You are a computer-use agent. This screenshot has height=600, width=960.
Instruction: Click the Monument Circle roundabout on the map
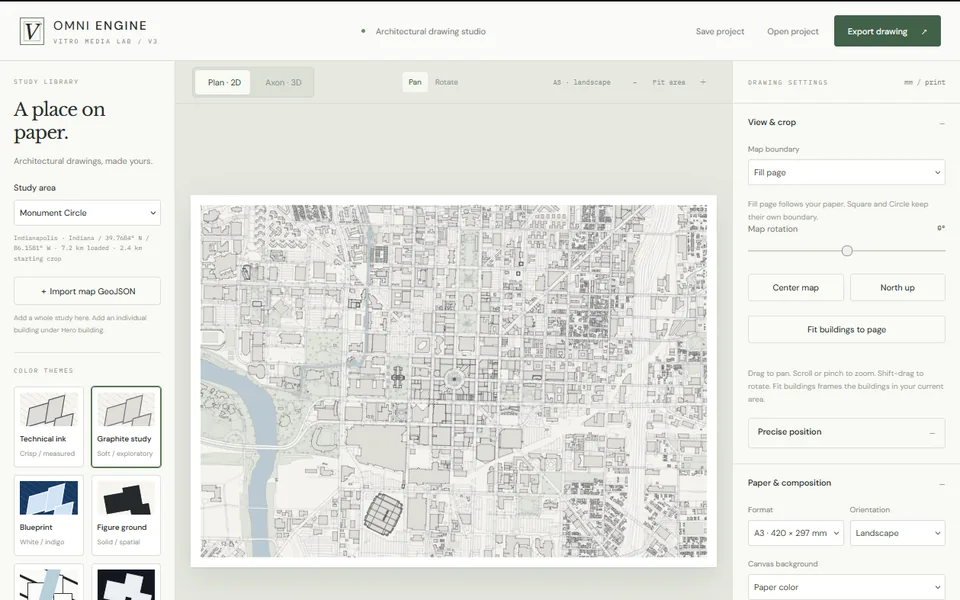click(x=454, y=380)
